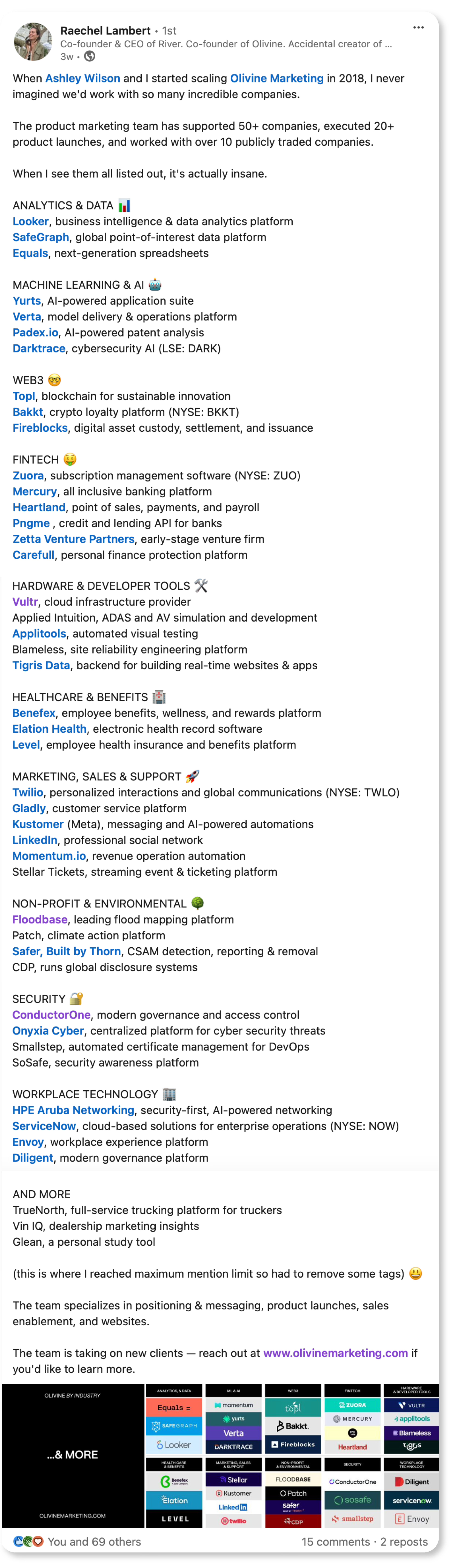Open Raechel Lambert's profile name link

point(105,30)
